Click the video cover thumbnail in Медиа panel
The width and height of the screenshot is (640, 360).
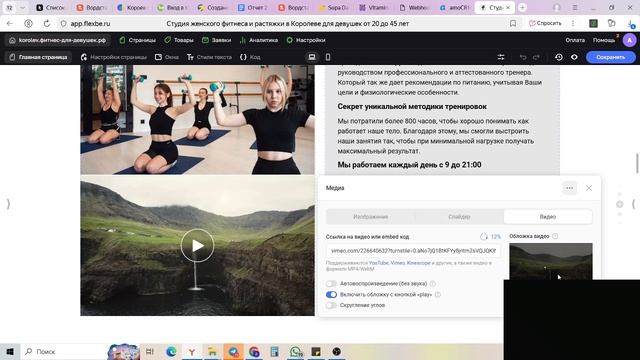click(551, 261)
